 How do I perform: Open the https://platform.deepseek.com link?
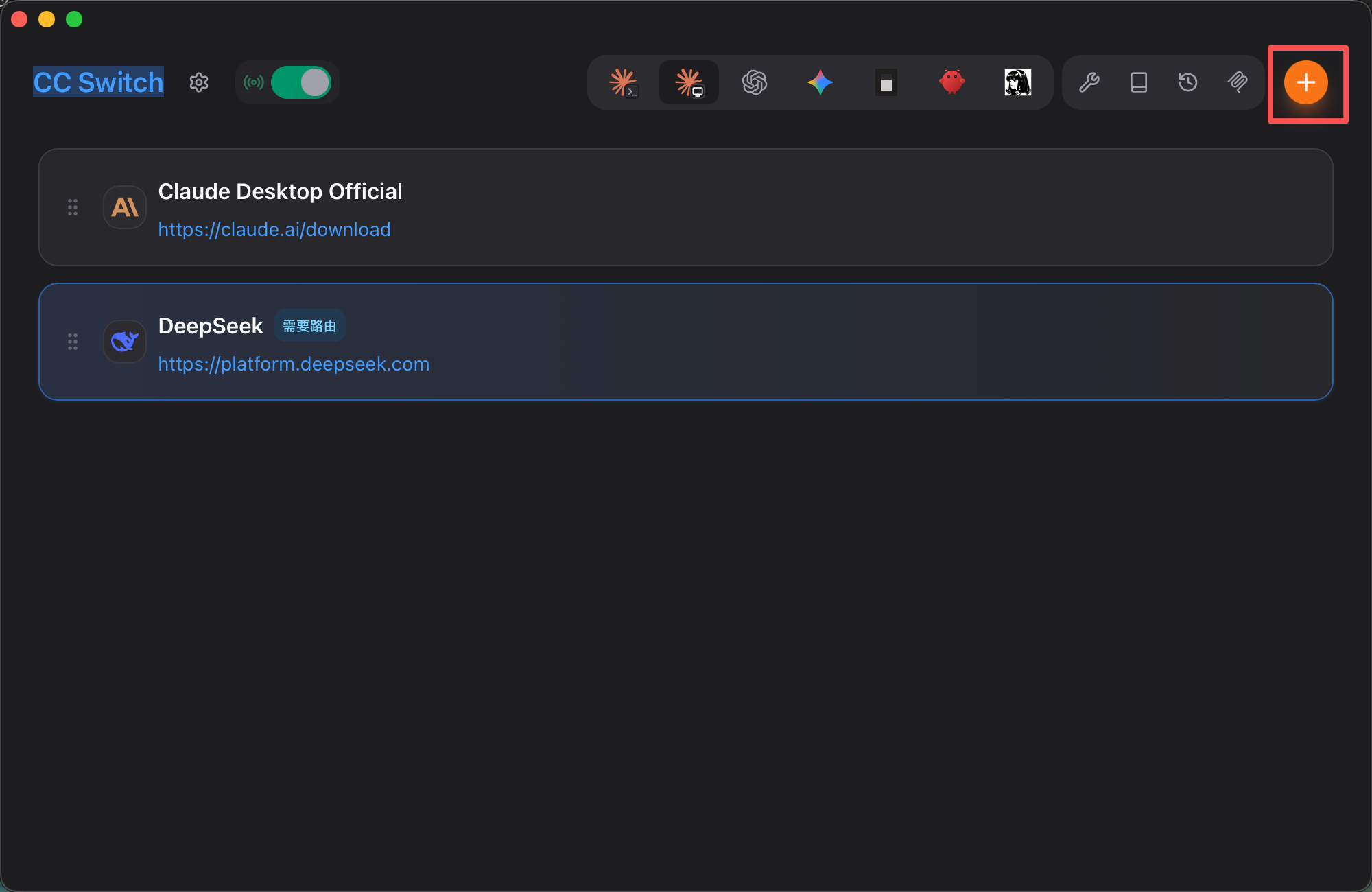click(294, 364)
